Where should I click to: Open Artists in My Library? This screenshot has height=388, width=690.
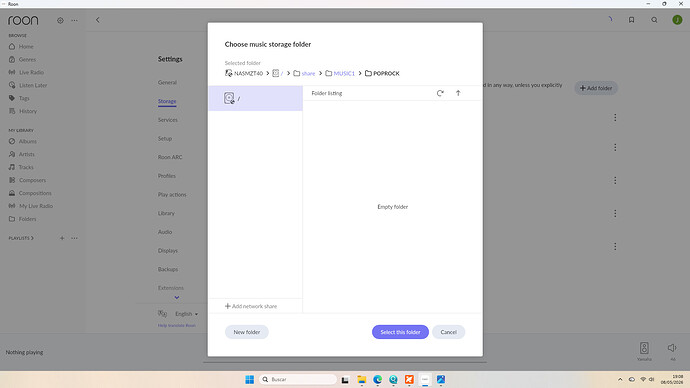point(22,154)
